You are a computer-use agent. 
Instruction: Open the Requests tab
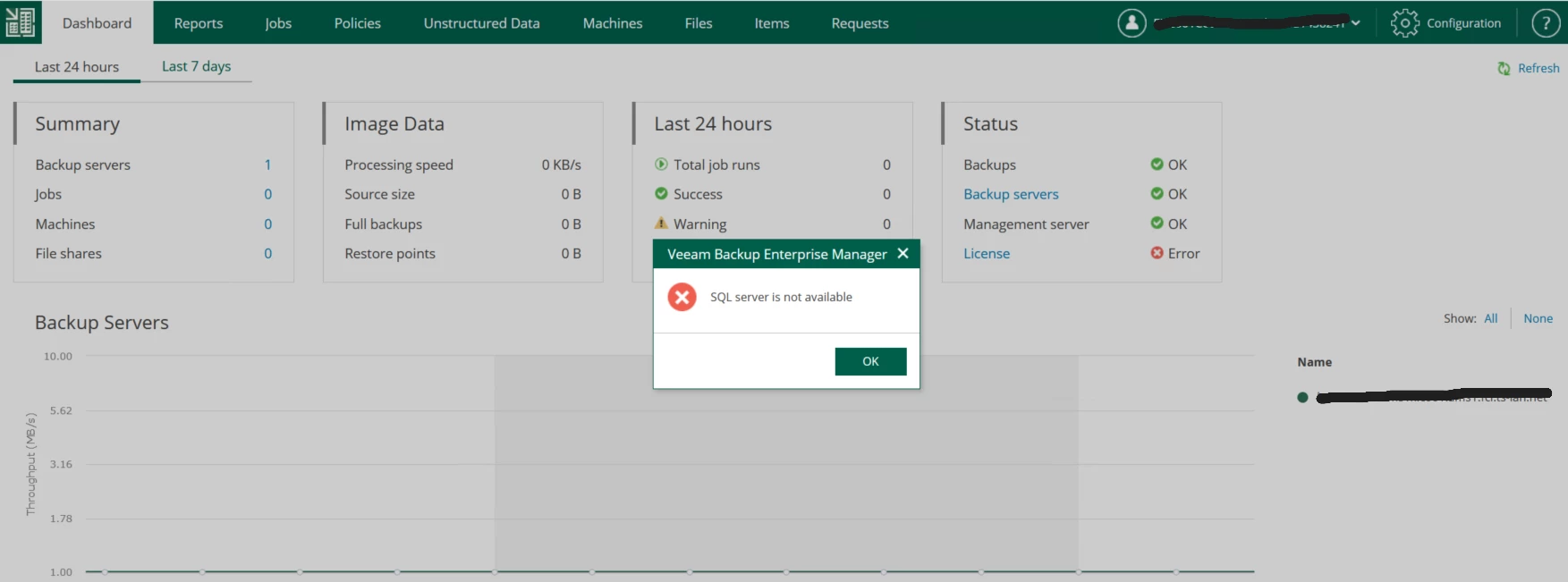coord(860,23)
